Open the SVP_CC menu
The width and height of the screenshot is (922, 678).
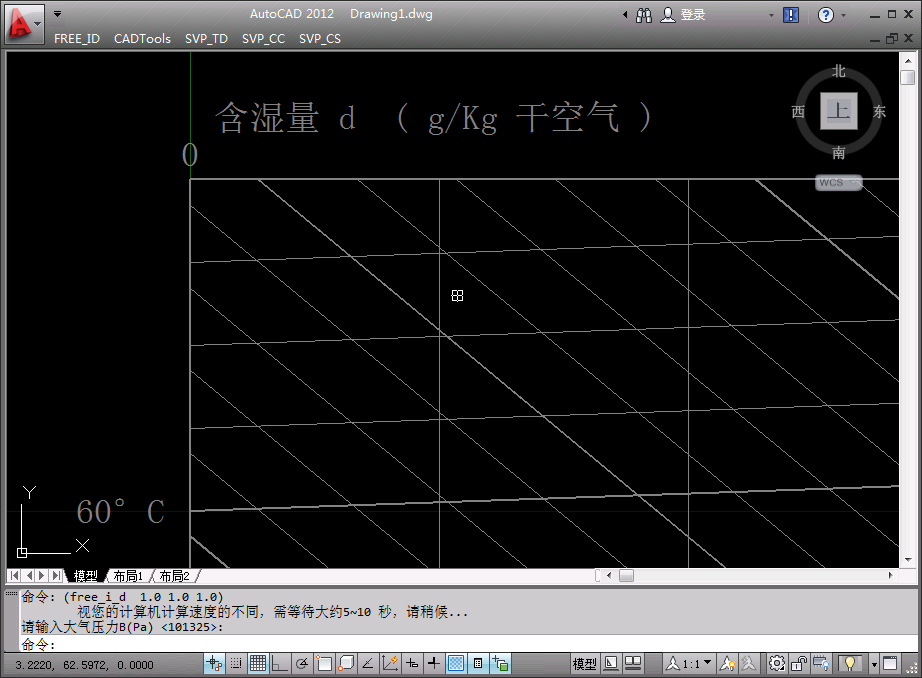tap(263, 39)
